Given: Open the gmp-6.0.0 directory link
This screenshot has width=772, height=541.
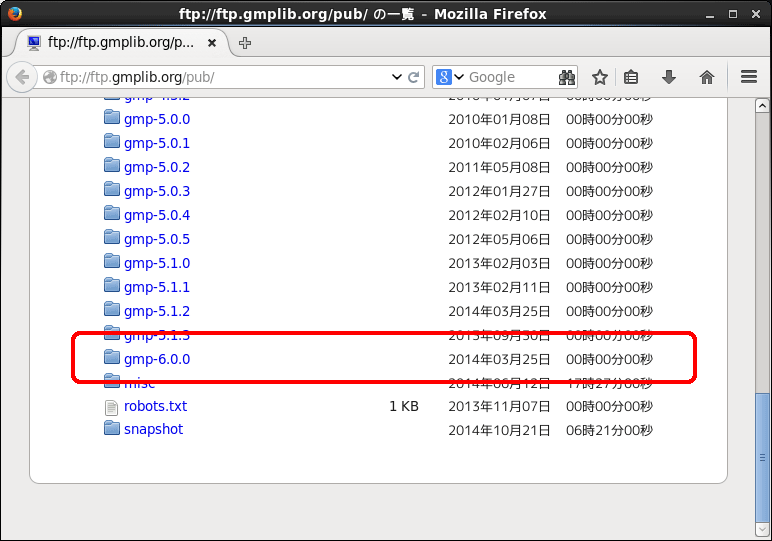Looking at the screenshot, I should [x=157, y=359].
